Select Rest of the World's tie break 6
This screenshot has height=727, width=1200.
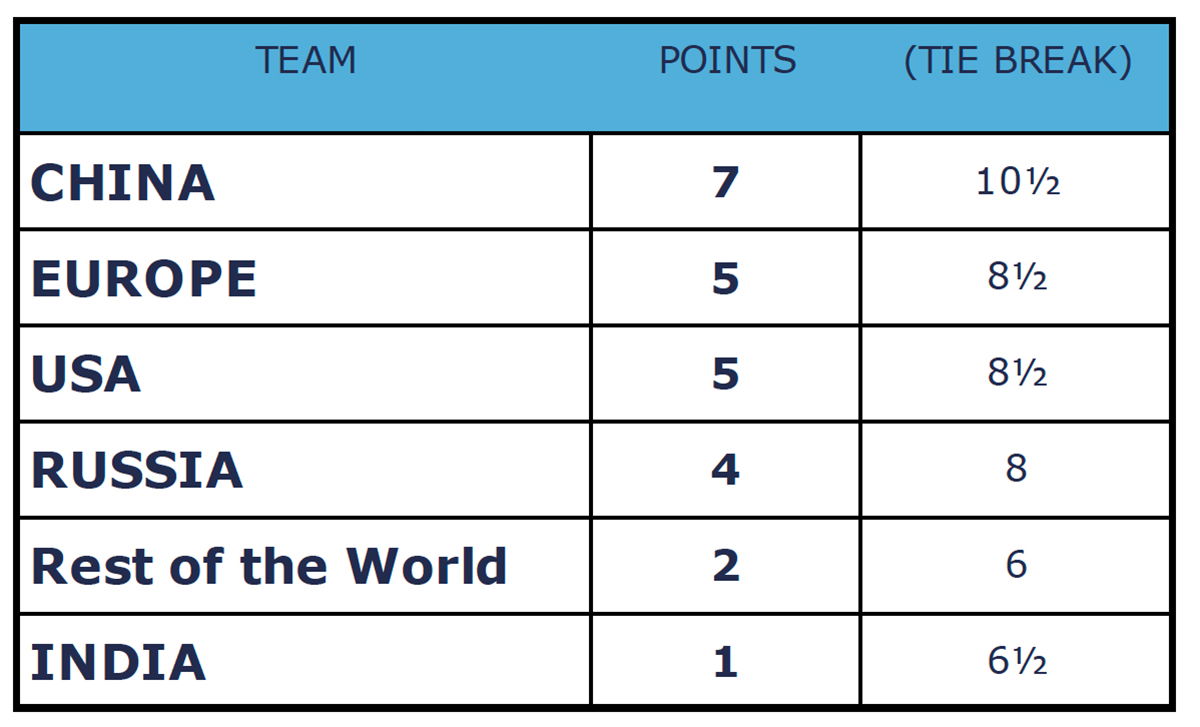pos(1016,567)
